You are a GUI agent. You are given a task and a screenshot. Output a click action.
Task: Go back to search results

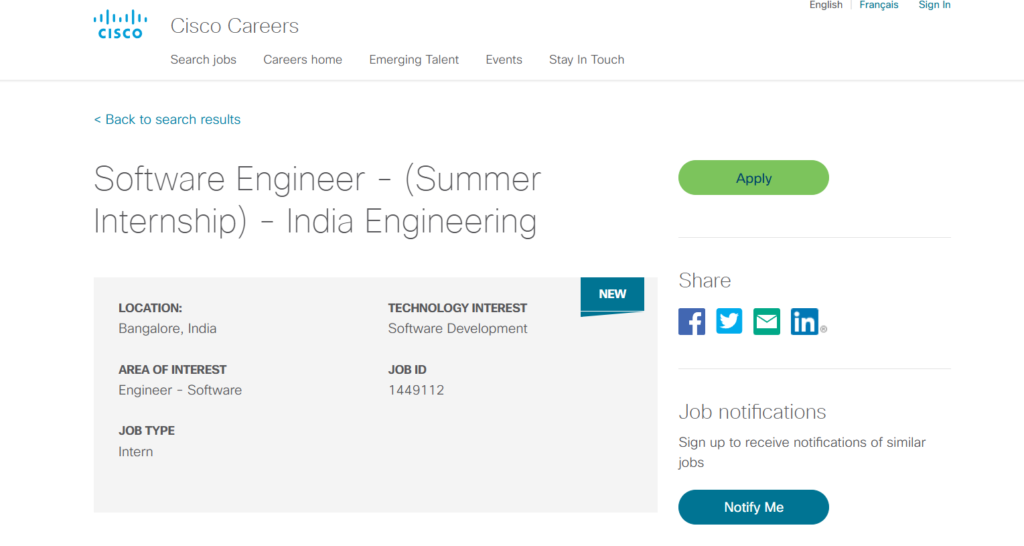pyautogui.click(x=167, y=120)
